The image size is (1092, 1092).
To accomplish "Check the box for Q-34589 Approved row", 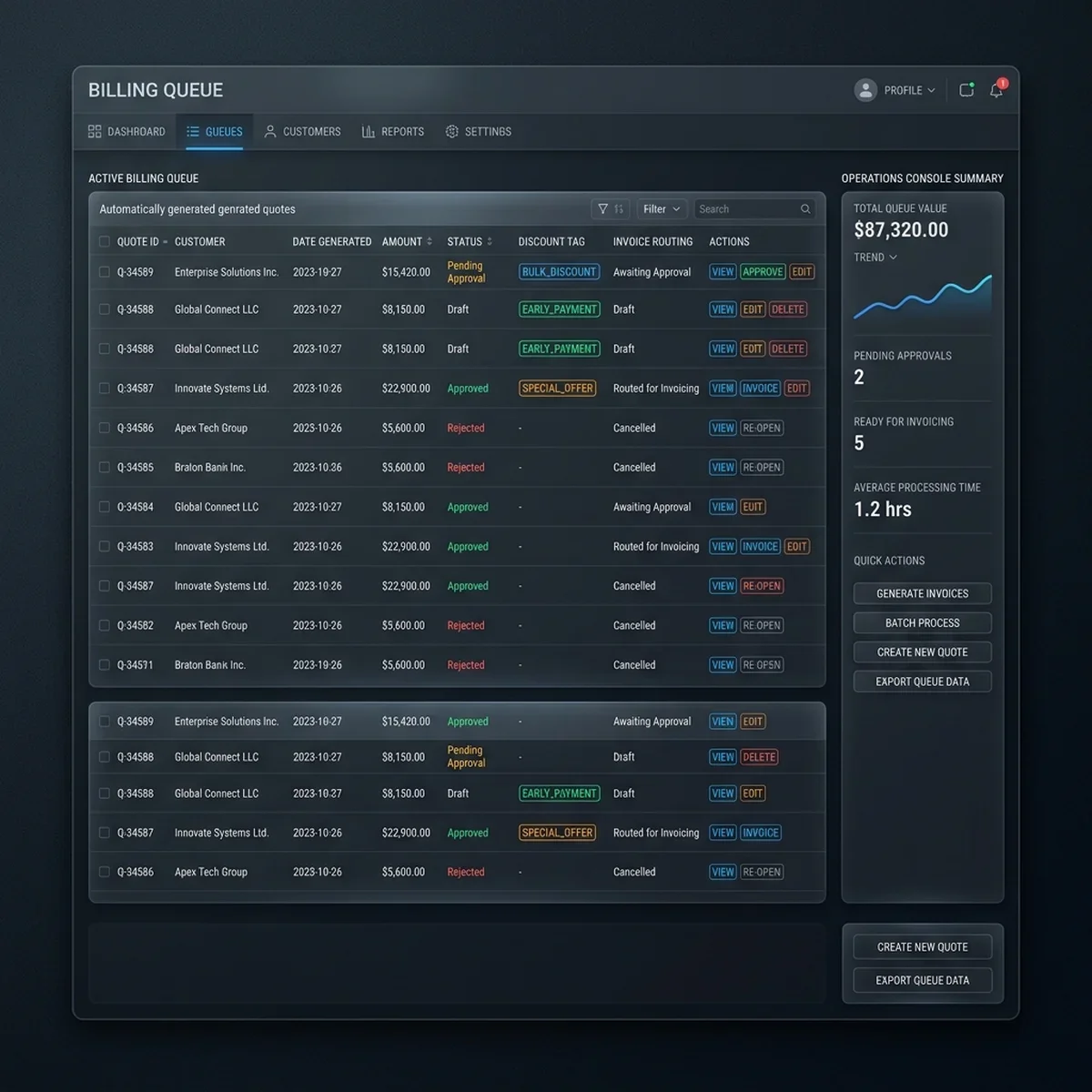I will (104, 722).
